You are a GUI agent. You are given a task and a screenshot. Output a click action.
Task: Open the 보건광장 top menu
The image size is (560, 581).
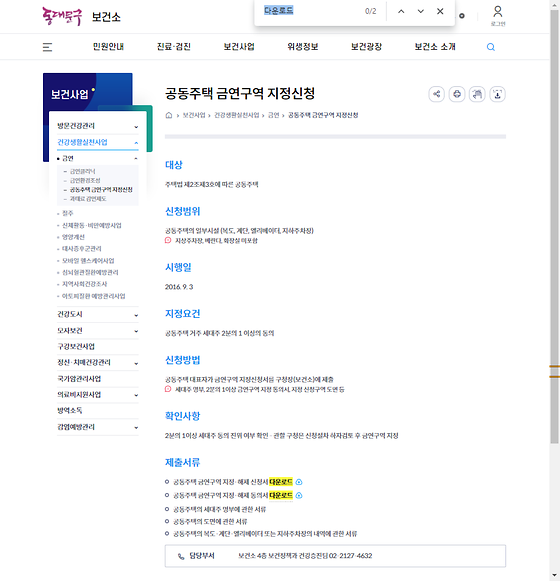click(367, 47)
